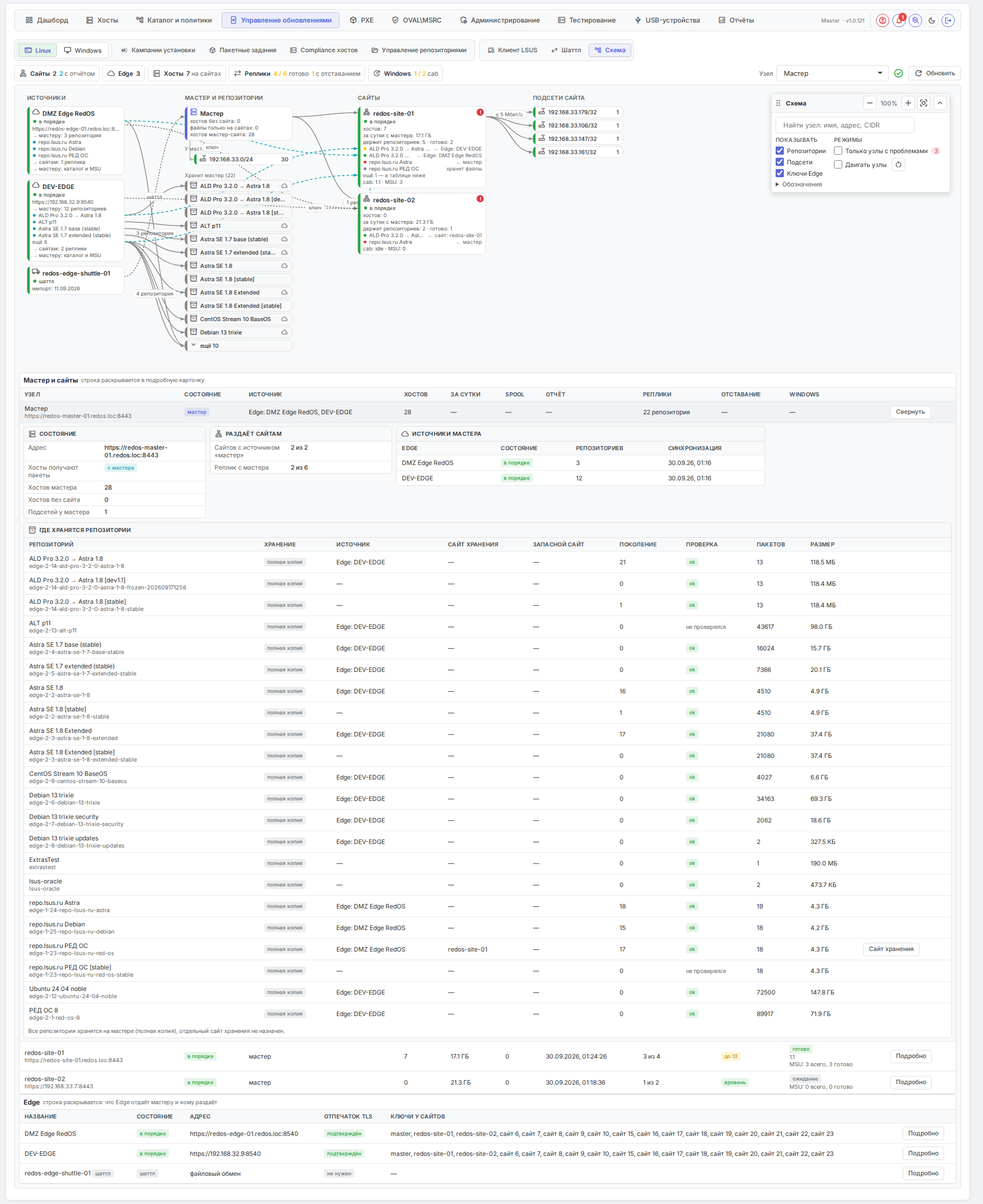This screenshot has height=1204, width=983.
Task: Open the diagnostics search icon
Action: coord(915,20)
